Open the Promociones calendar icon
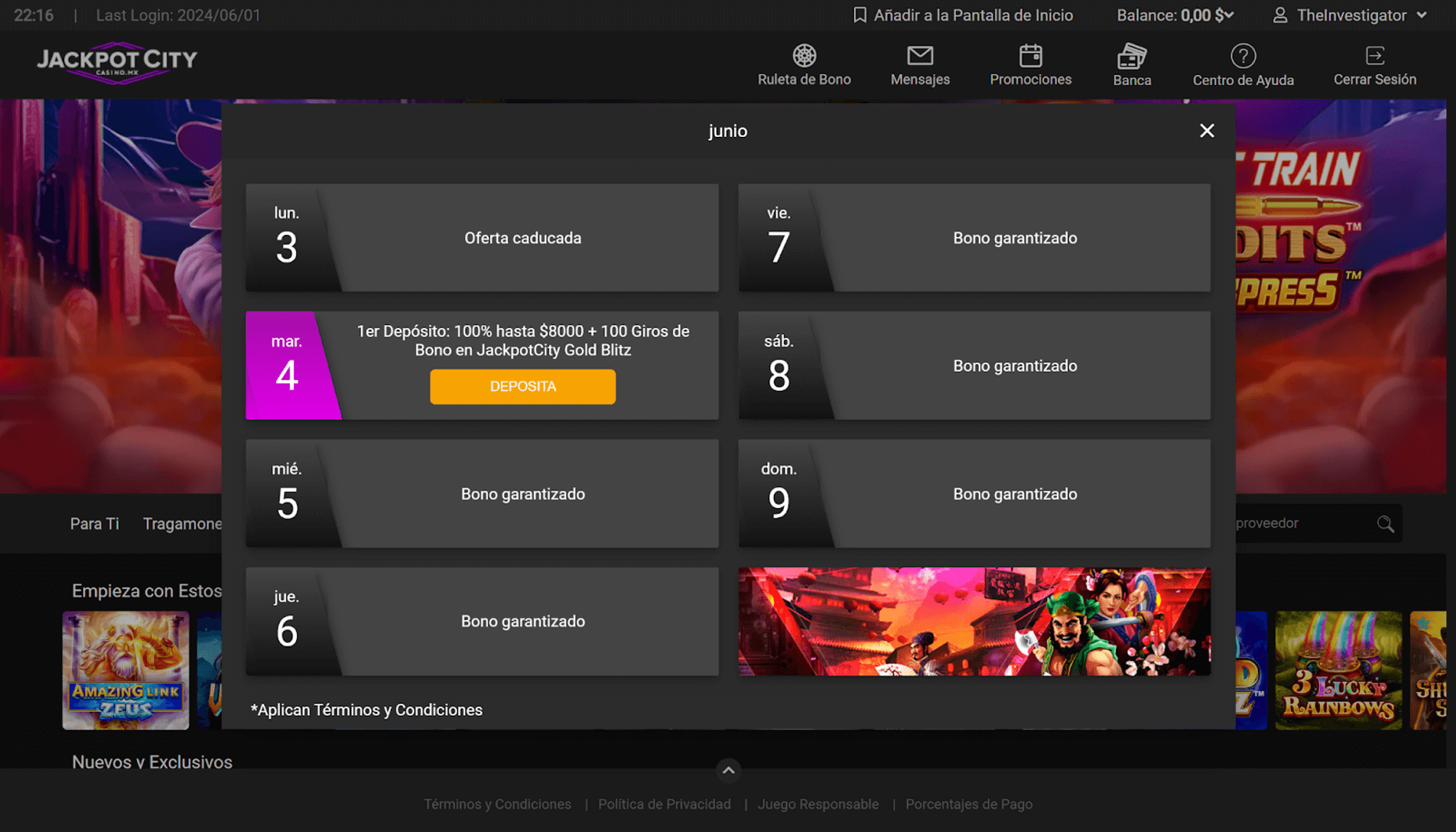The image size is (1456, 832). 1030,56
